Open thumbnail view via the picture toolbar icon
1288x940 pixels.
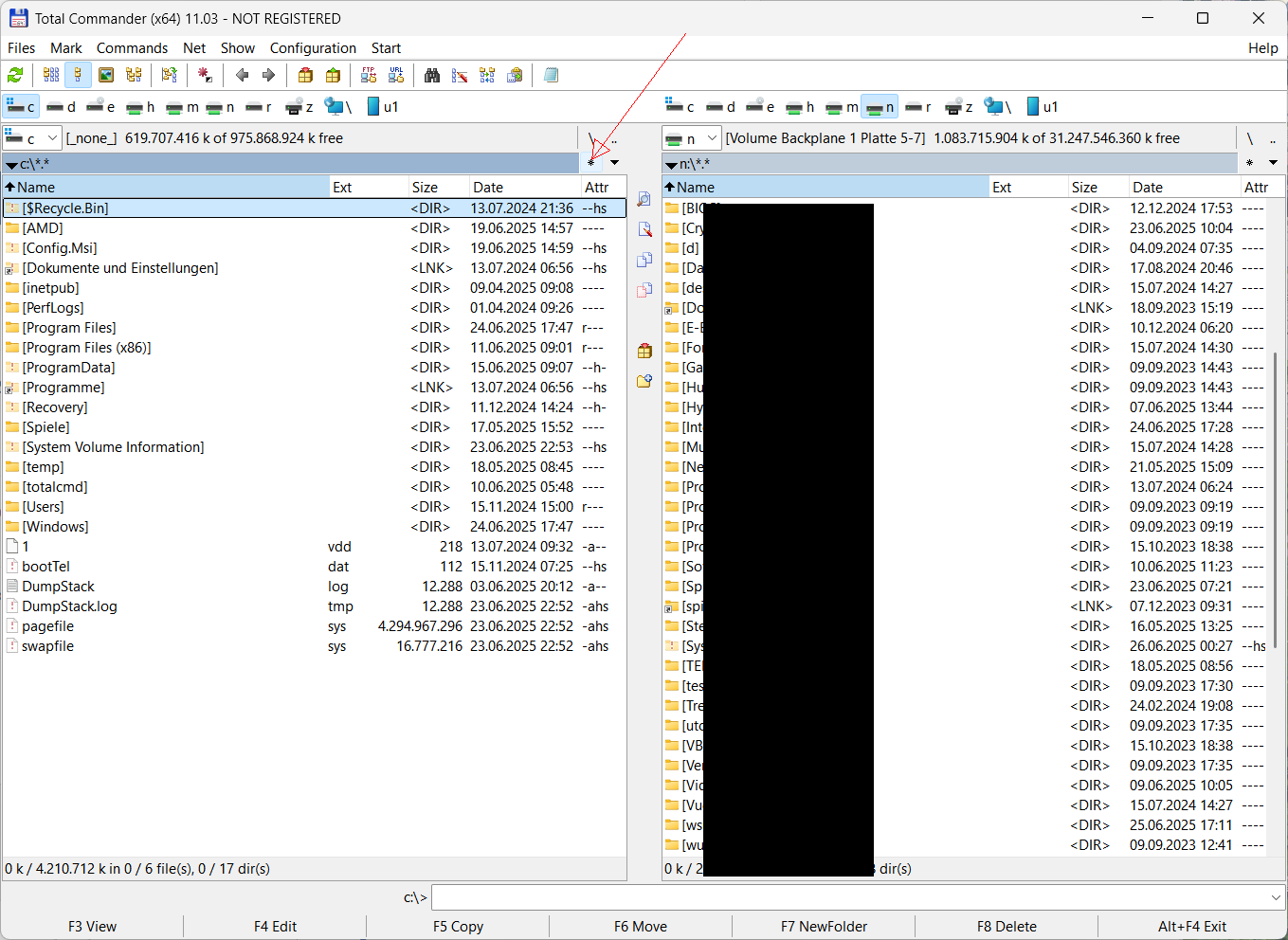(x=106, y=75)
